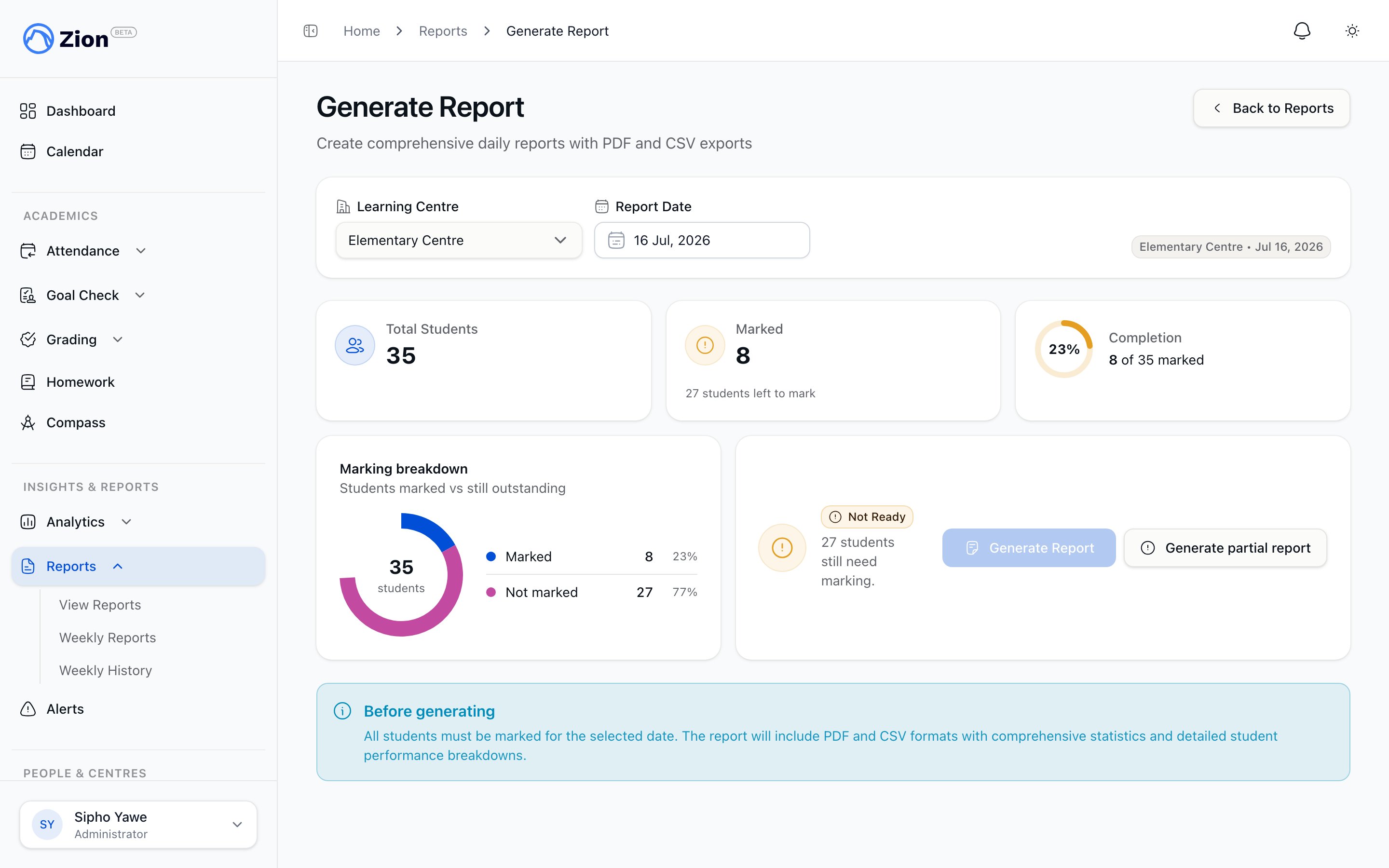
Task: Click the Generate Report breadcrumb text
Action: coord(557,31)
